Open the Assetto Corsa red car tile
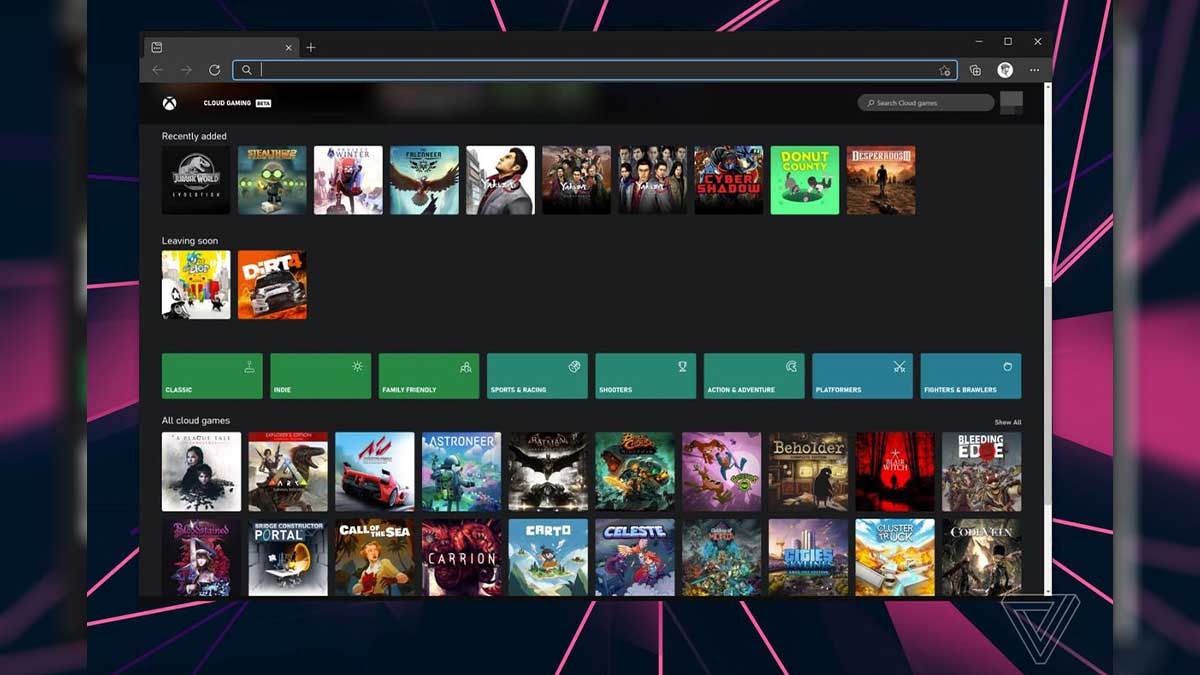 point(375,472)
